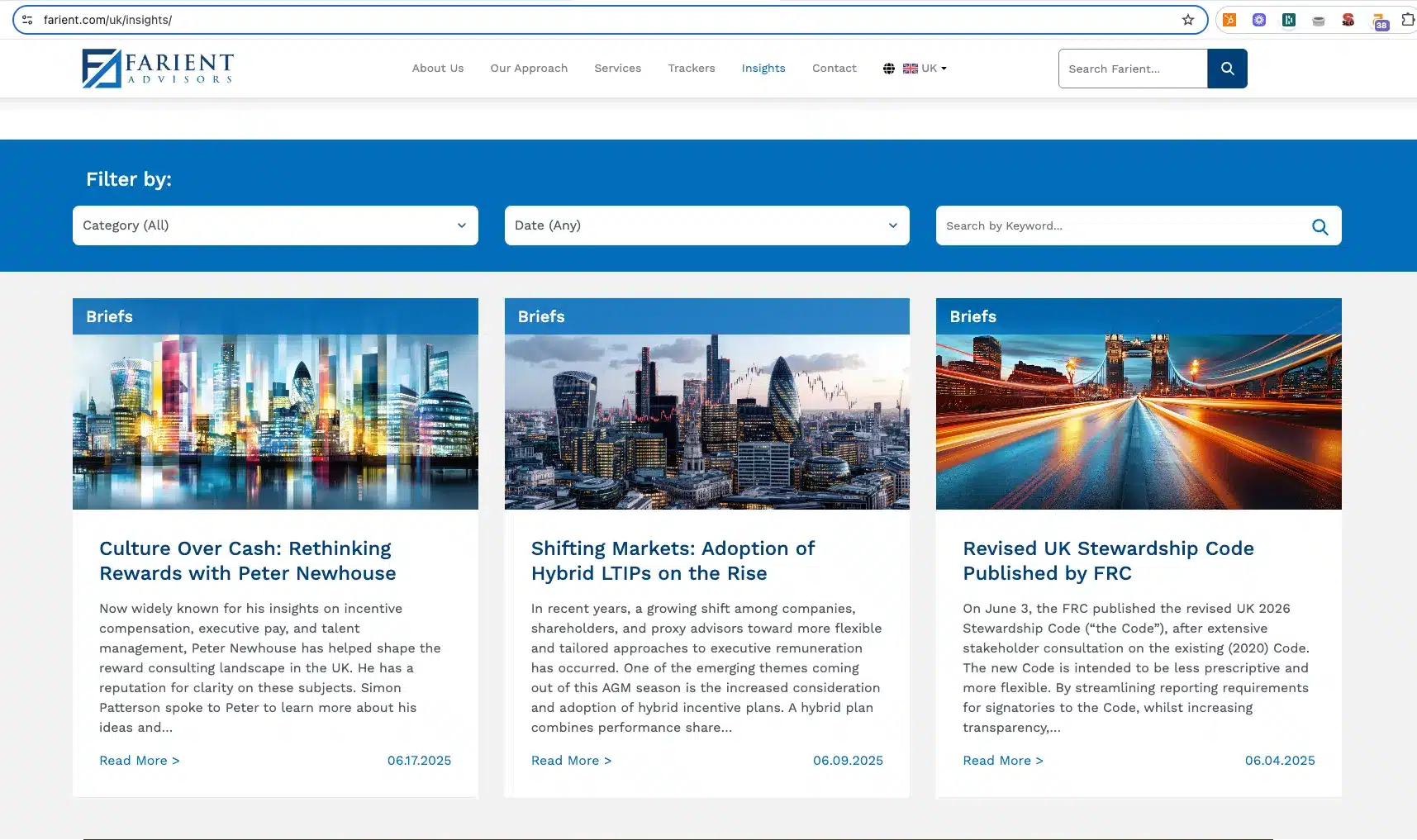This screenshot has height=840, width=1417.
Task: Click the Briefs label on Shifting Markets card
Action: click(x=541, y=316)
